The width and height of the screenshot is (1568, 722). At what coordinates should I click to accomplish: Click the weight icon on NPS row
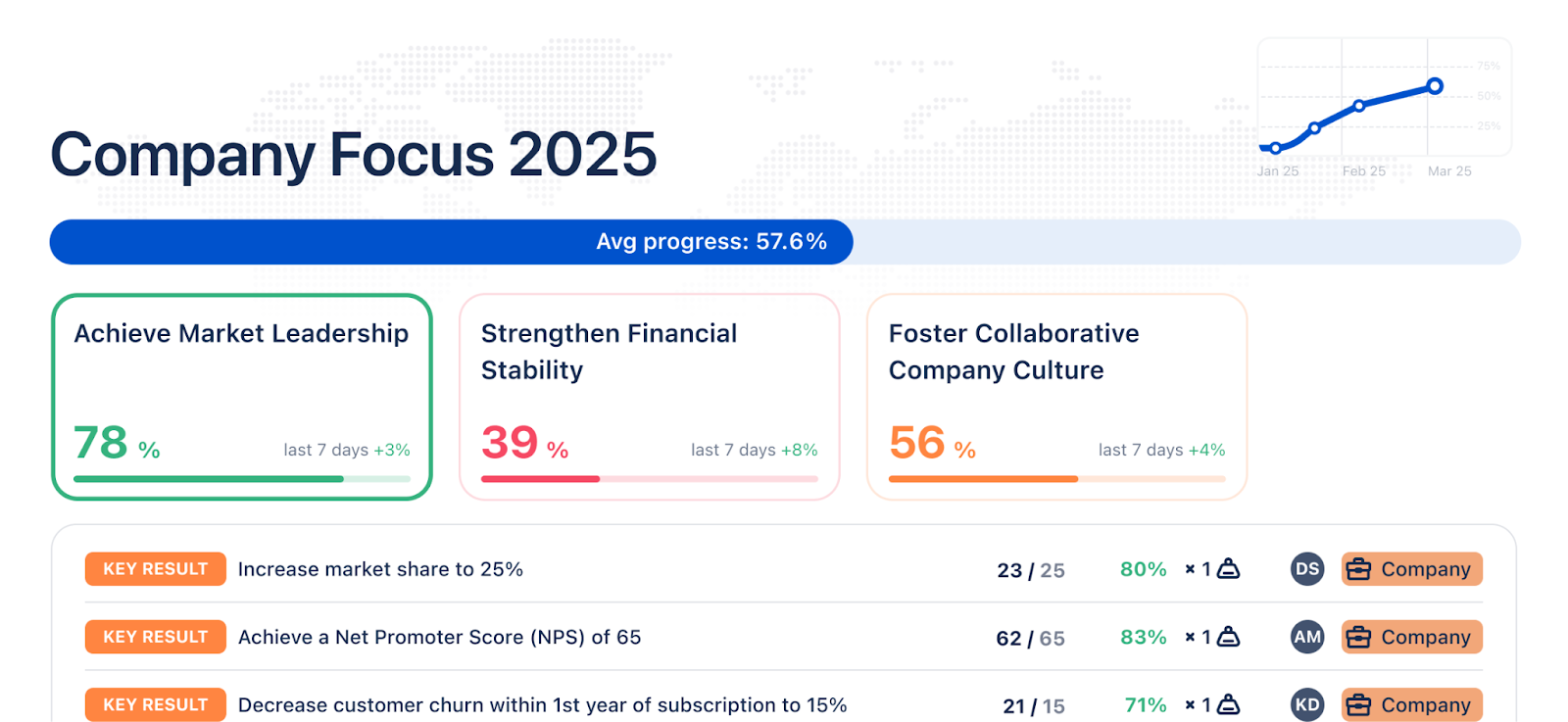(x=1228, y=637)
